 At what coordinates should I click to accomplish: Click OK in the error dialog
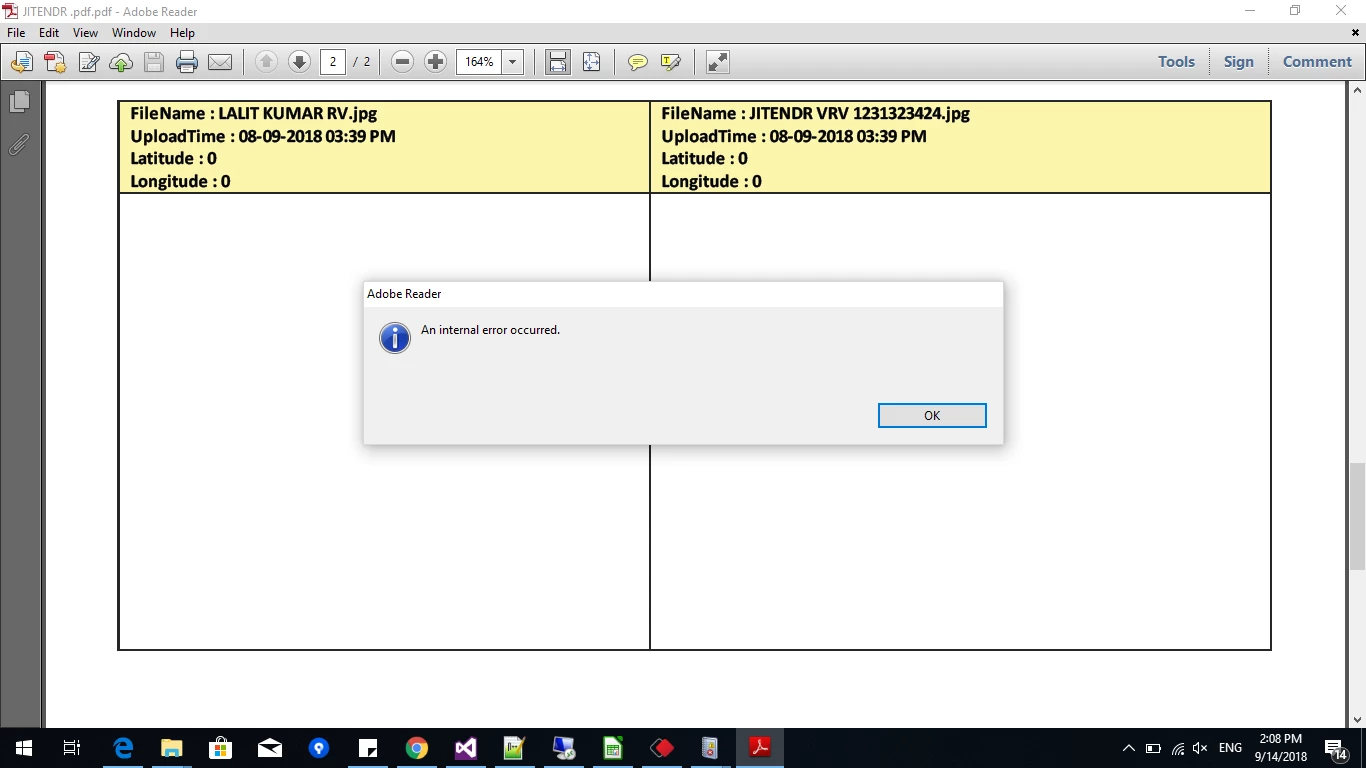tap(932, 416)
